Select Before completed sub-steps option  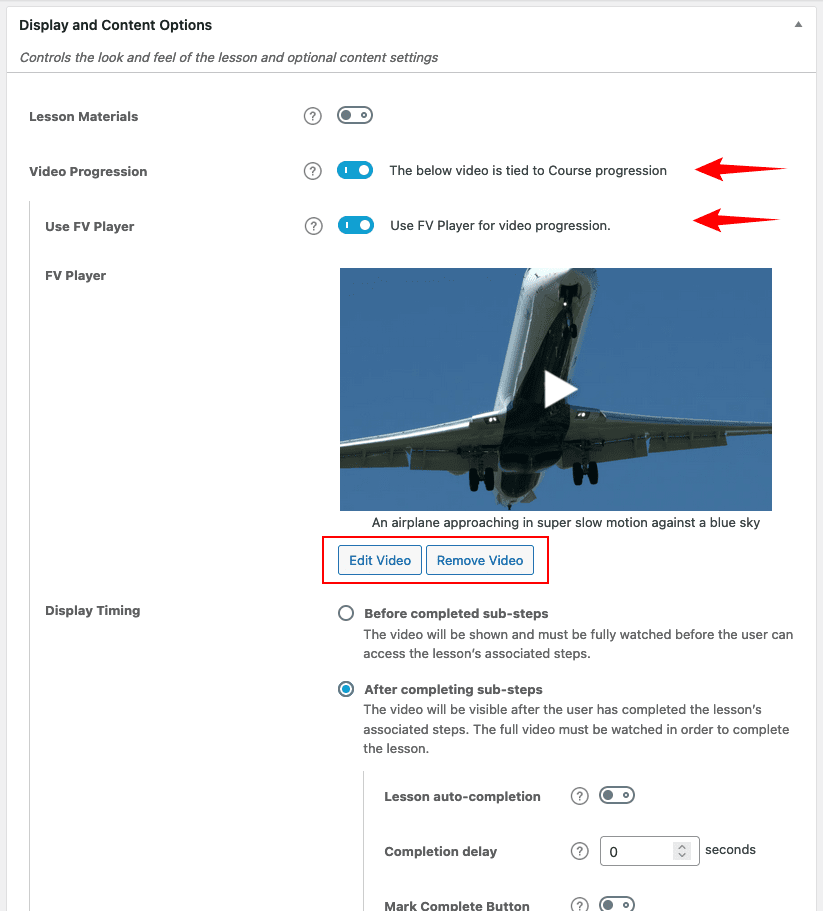click(346, 613)
